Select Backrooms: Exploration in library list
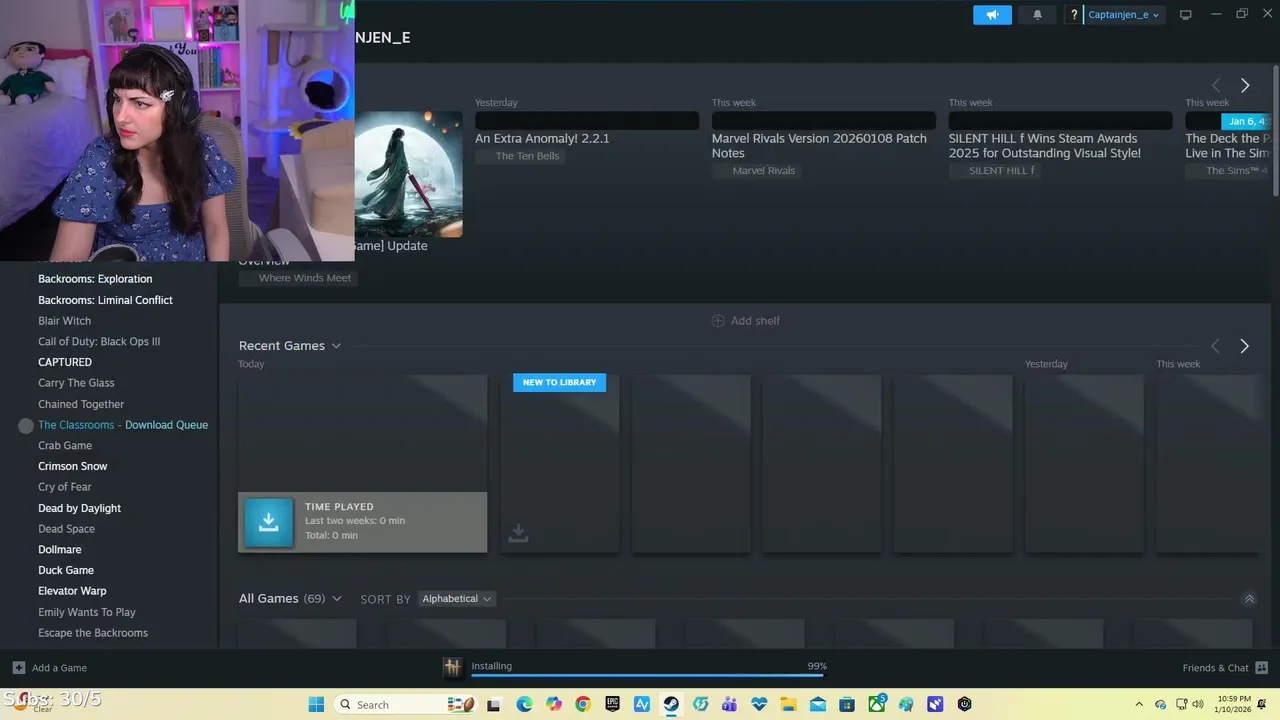Image resolution: width=1280 pixels, height=720 pixels. pos(95,279)
